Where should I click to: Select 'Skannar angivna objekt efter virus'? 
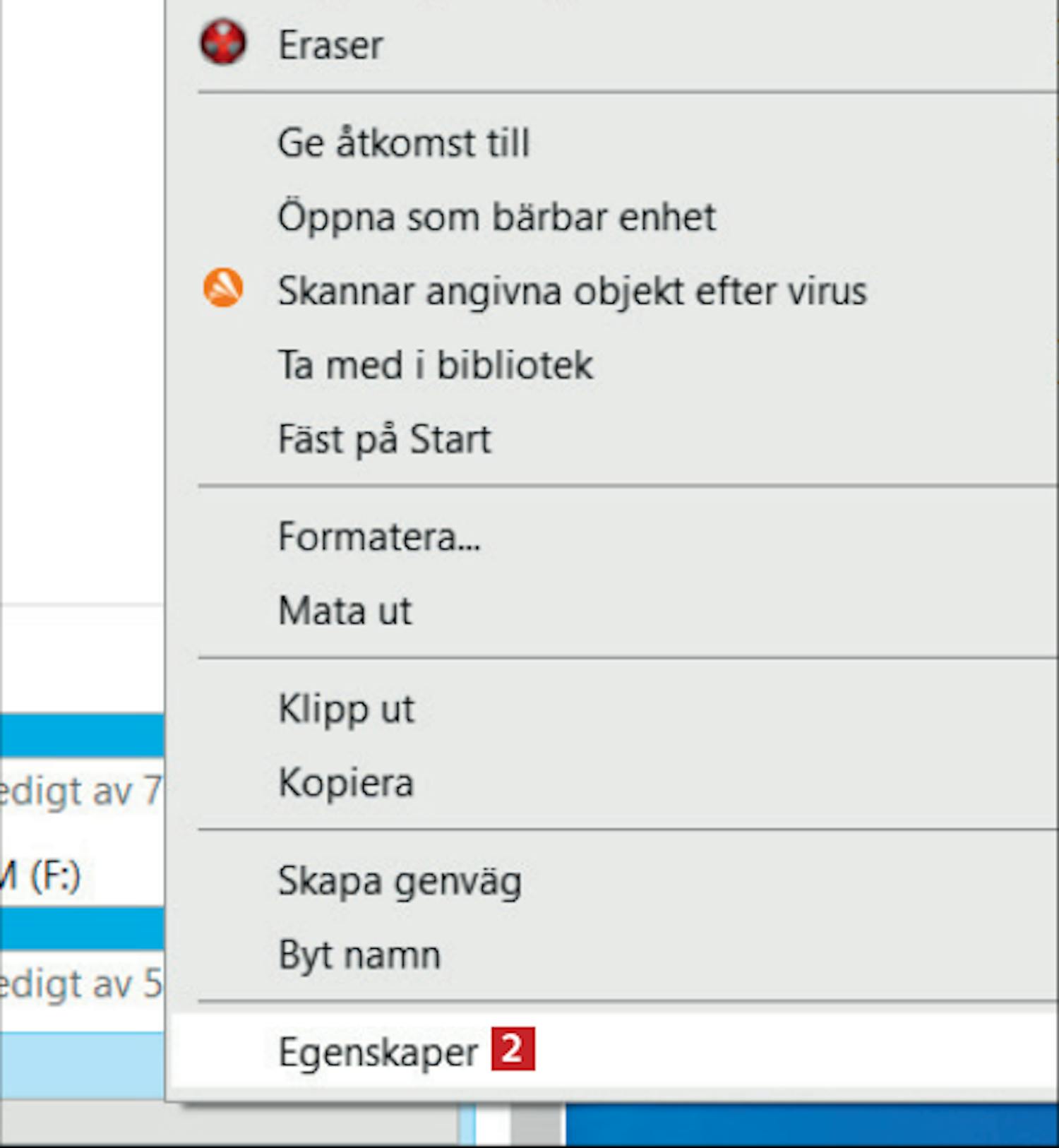pos(572,291)
